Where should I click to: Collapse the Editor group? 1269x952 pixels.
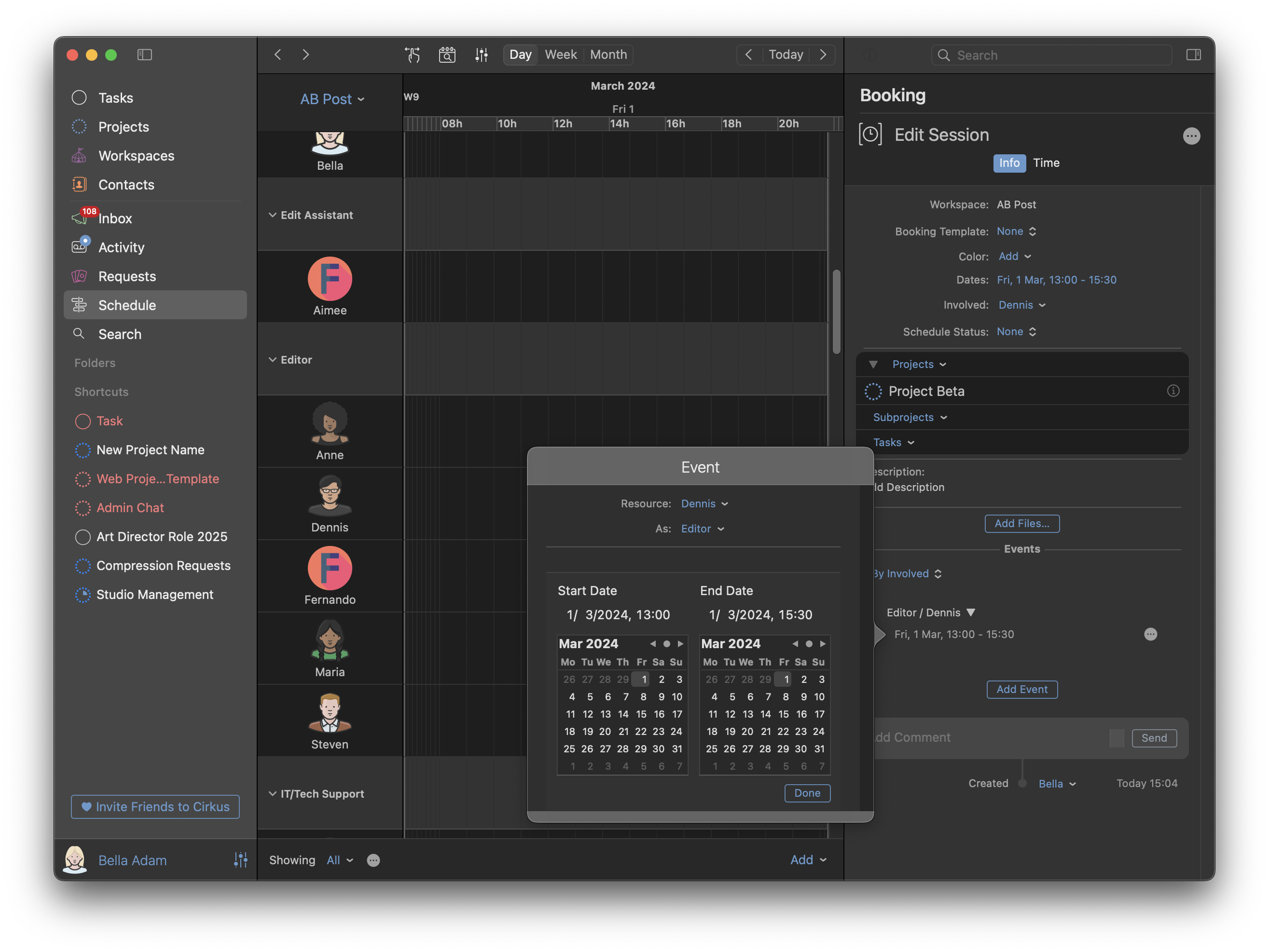[273, 360]
